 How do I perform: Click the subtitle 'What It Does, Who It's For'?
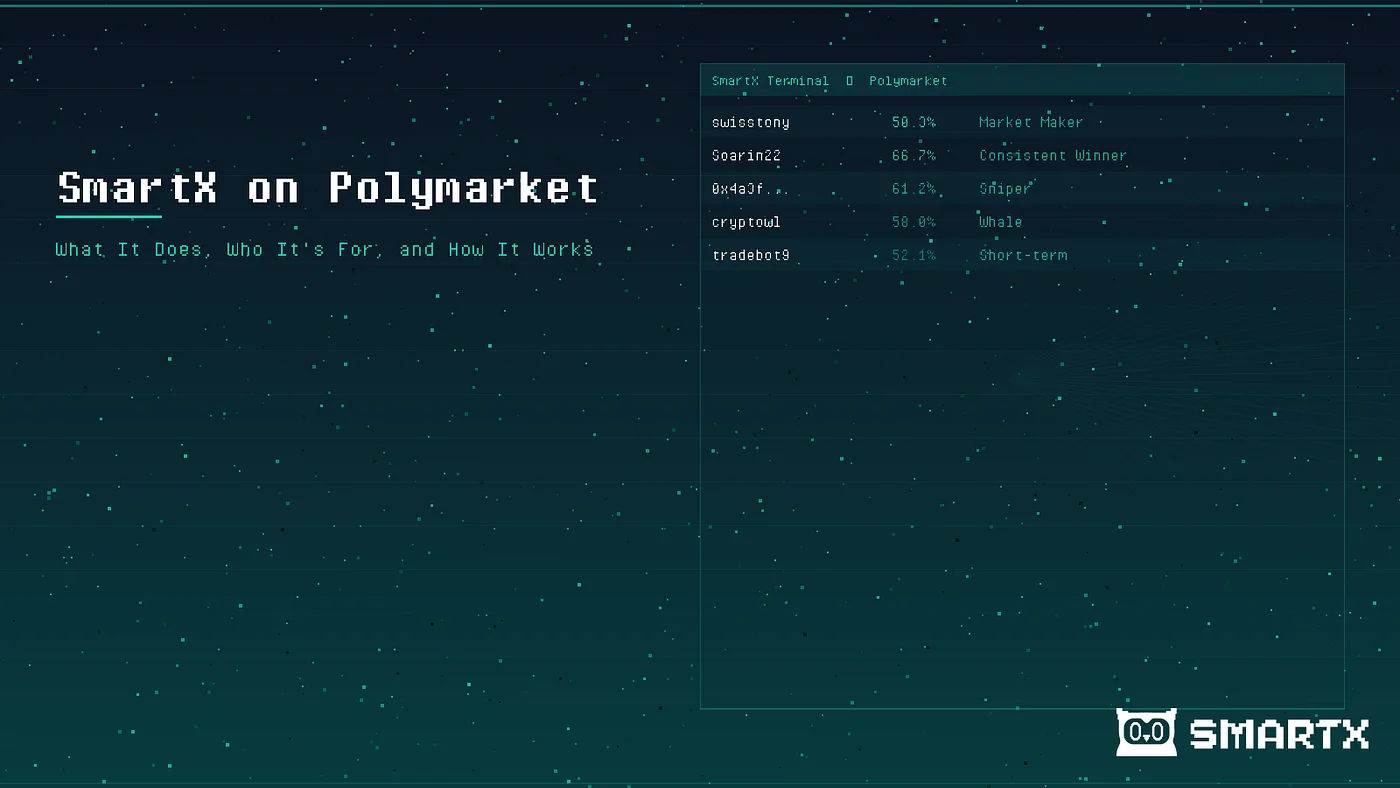(x=219, y=249)
